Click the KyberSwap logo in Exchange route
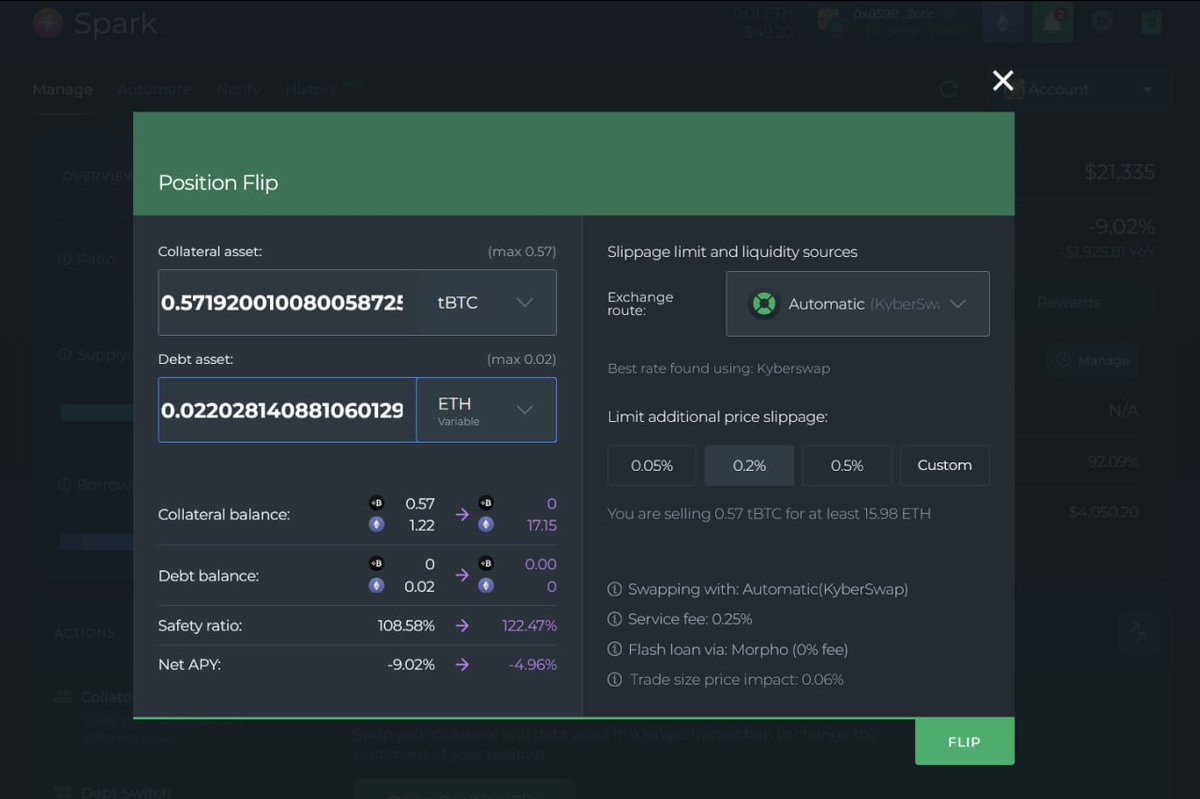Image resolution: width=1200 pixels, height=799 pixels. click(764, 304)
